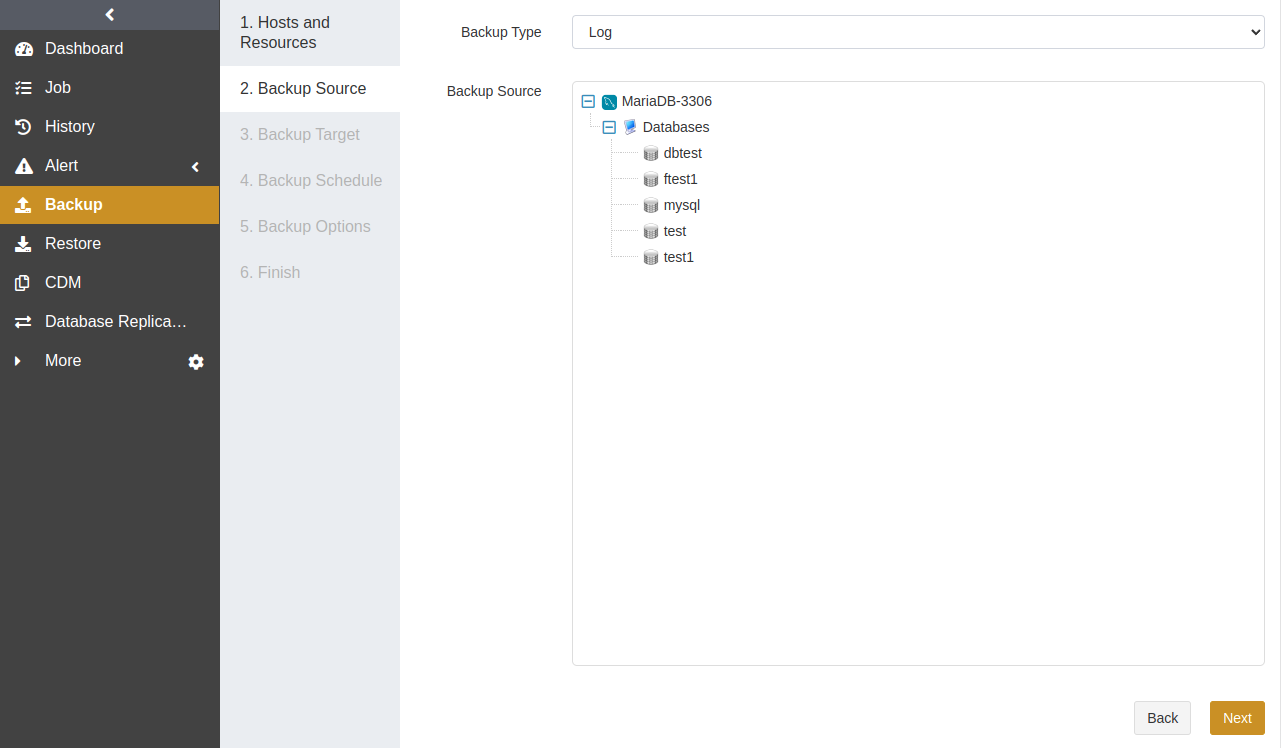This screenshot has height=748, width=1281.
Task: Go to step 1 Hosts and Resources
Action: point(310,33)
